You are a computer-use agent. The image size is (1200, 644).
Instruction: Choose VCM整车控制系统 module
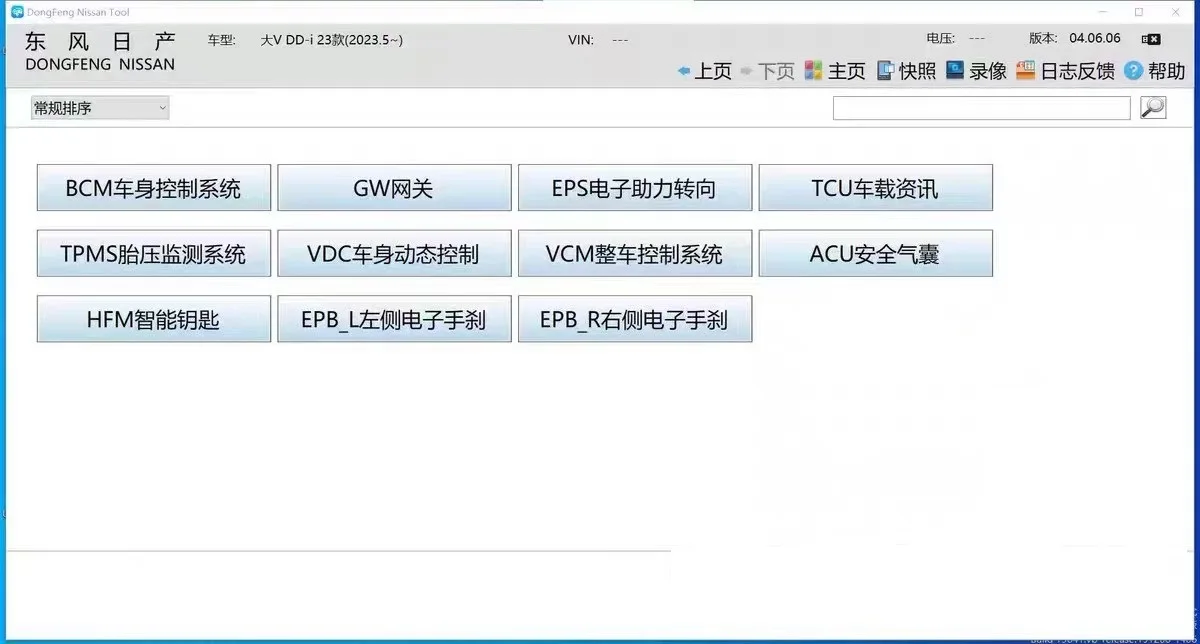click(x=635, y=254)
